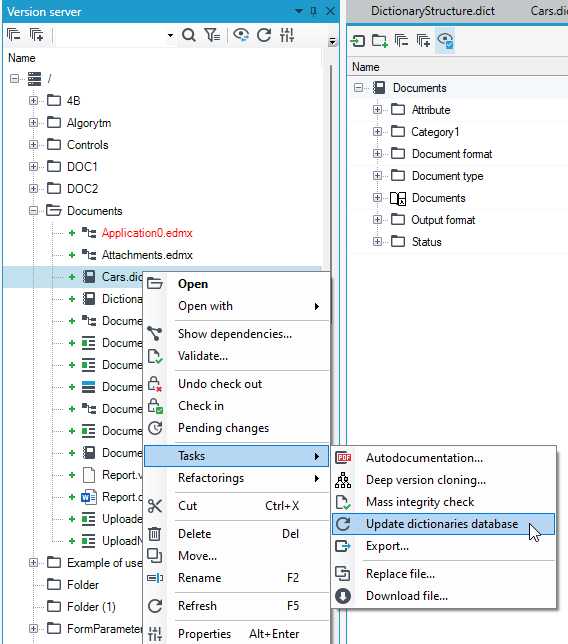Choose Download file... menu item
The width and height of the screenshot is (568, 644).
[444, 596]
